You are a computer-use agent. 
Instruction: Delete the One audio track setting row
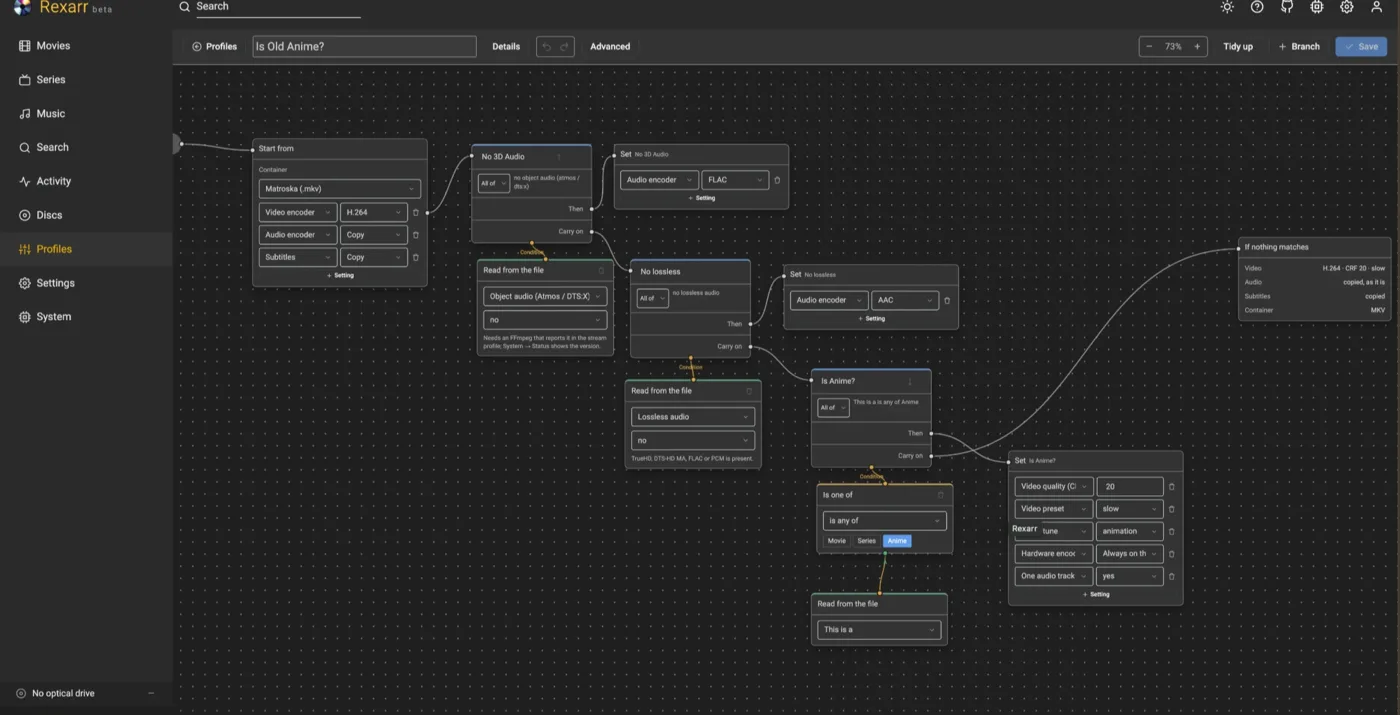click(1172, 576)
